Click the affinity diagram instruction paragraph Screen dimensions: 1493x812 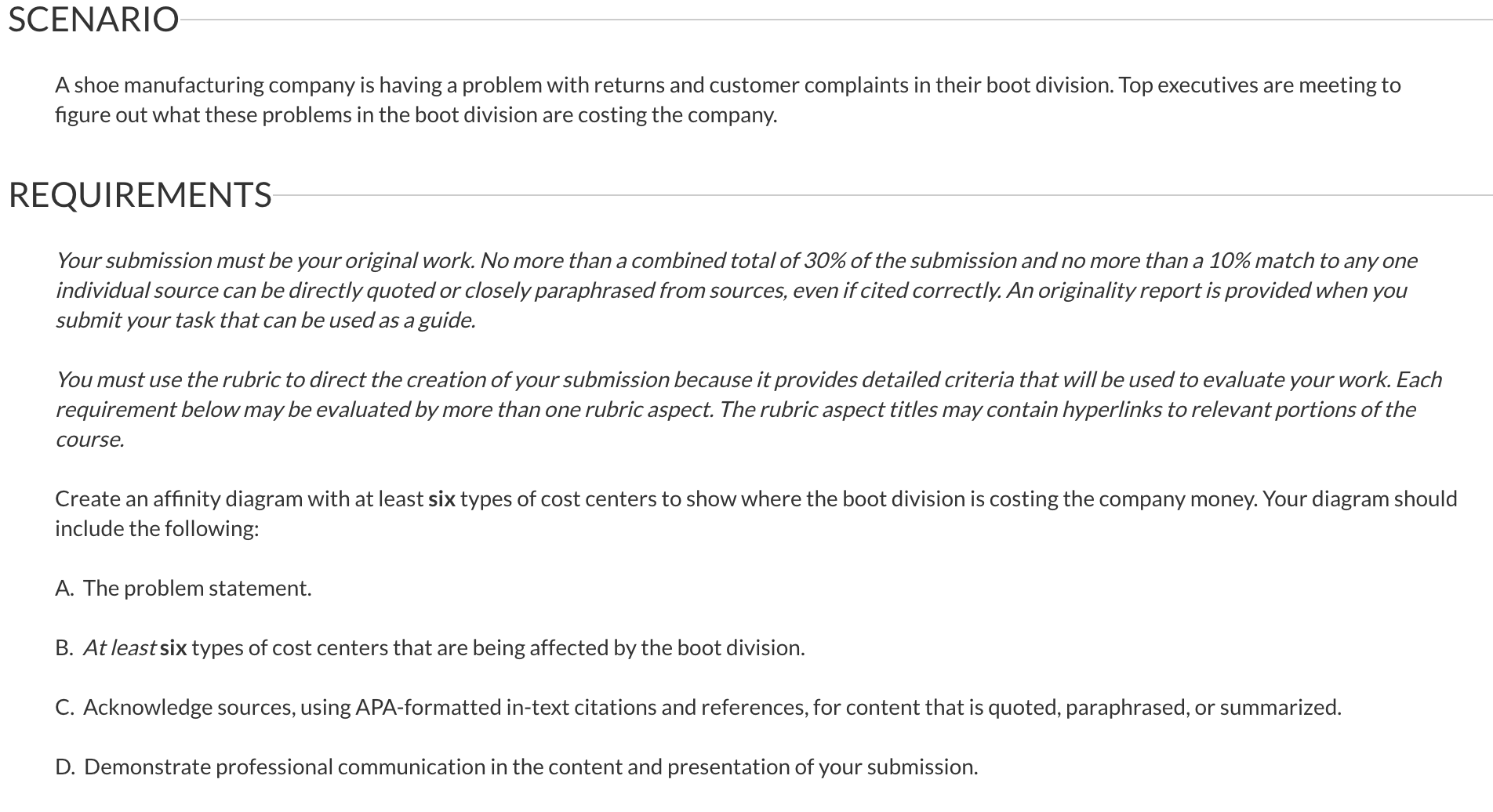pyautogui.click(x=756, y=513)
